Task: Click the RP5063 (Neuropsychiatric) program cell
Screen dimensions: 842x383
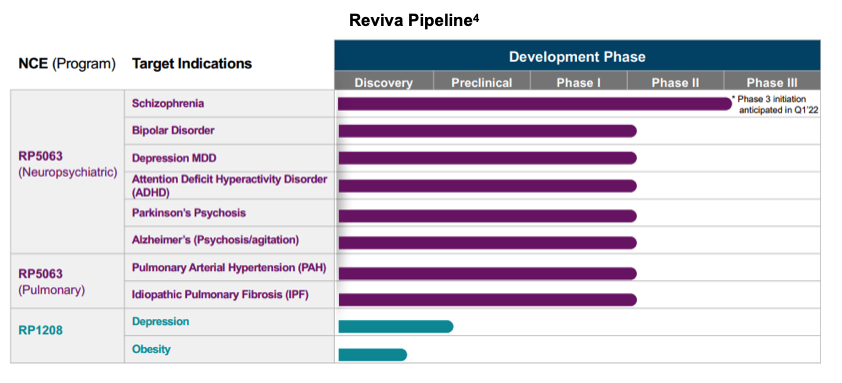Action: point(68,172)
